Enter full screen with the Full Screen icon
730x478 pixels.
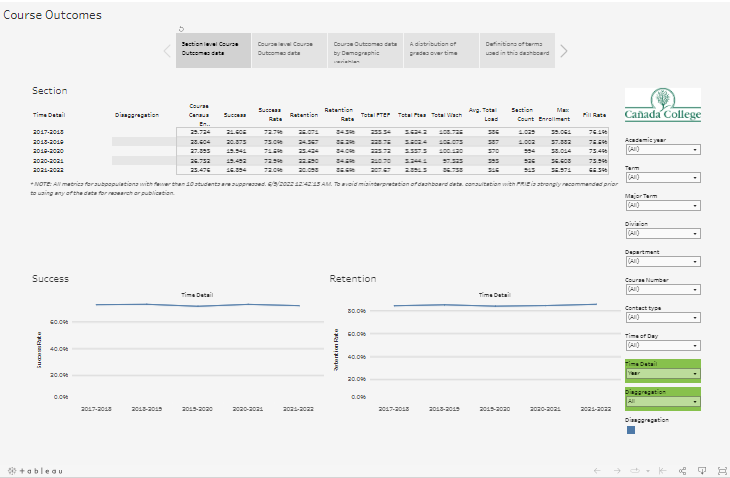pyautogui.click(x=722, y=471)
